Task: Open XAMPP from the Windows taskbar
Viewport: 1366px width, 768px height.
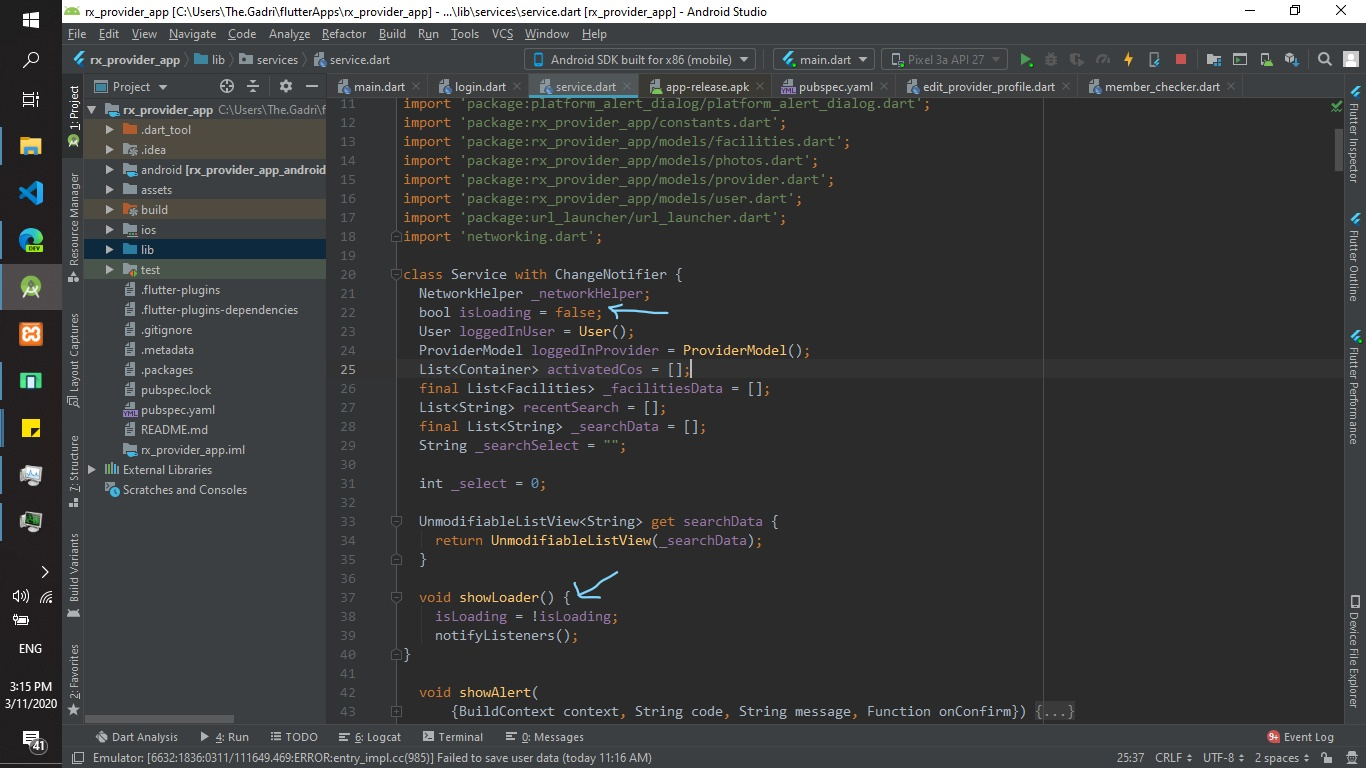Action: (x=31, y=333)
